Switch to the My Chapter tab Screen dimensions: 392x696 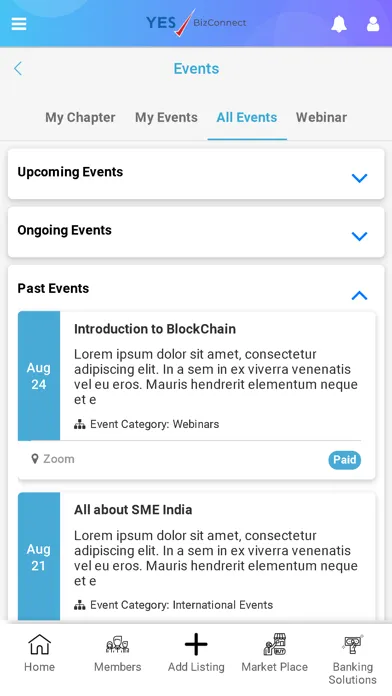coord(80,117)
